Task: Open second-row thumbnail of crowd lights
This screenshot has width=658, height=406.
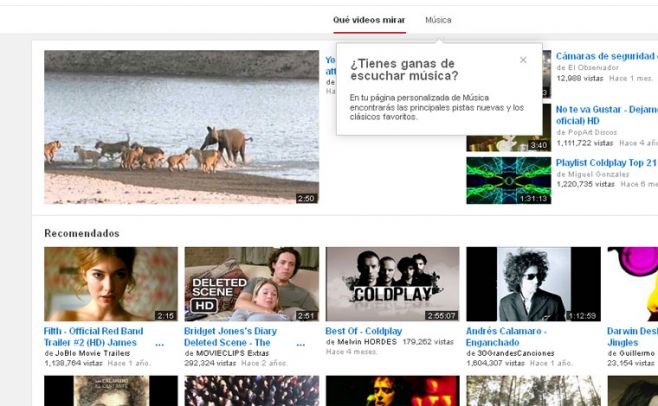Action: click(x=252, y=391)
